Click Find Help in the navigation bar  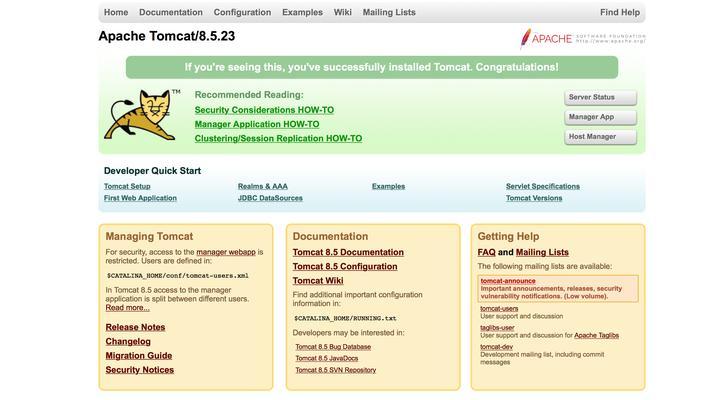pyautogui.click(x=620, y=12)
